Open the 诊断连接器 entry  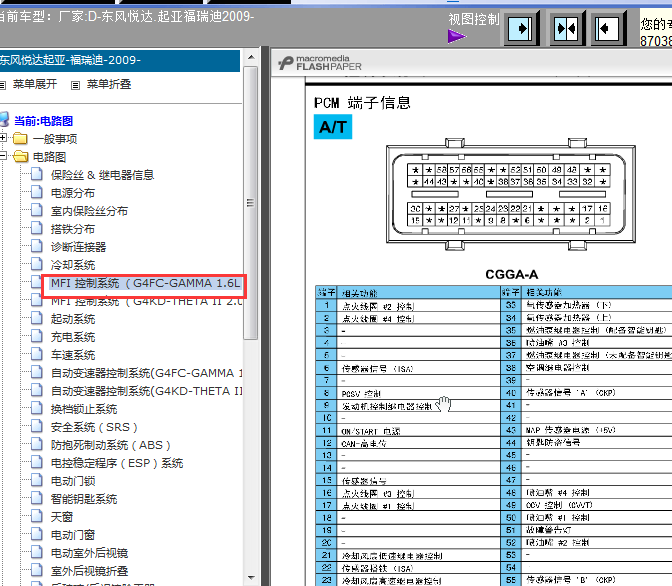click(x=78, y=247)
